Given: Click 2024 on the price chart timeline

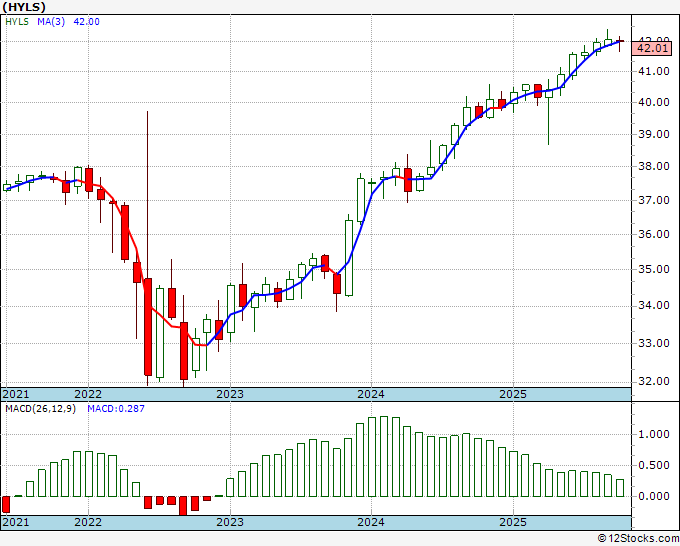Looking at the screenshot, I should pos(371,394).
